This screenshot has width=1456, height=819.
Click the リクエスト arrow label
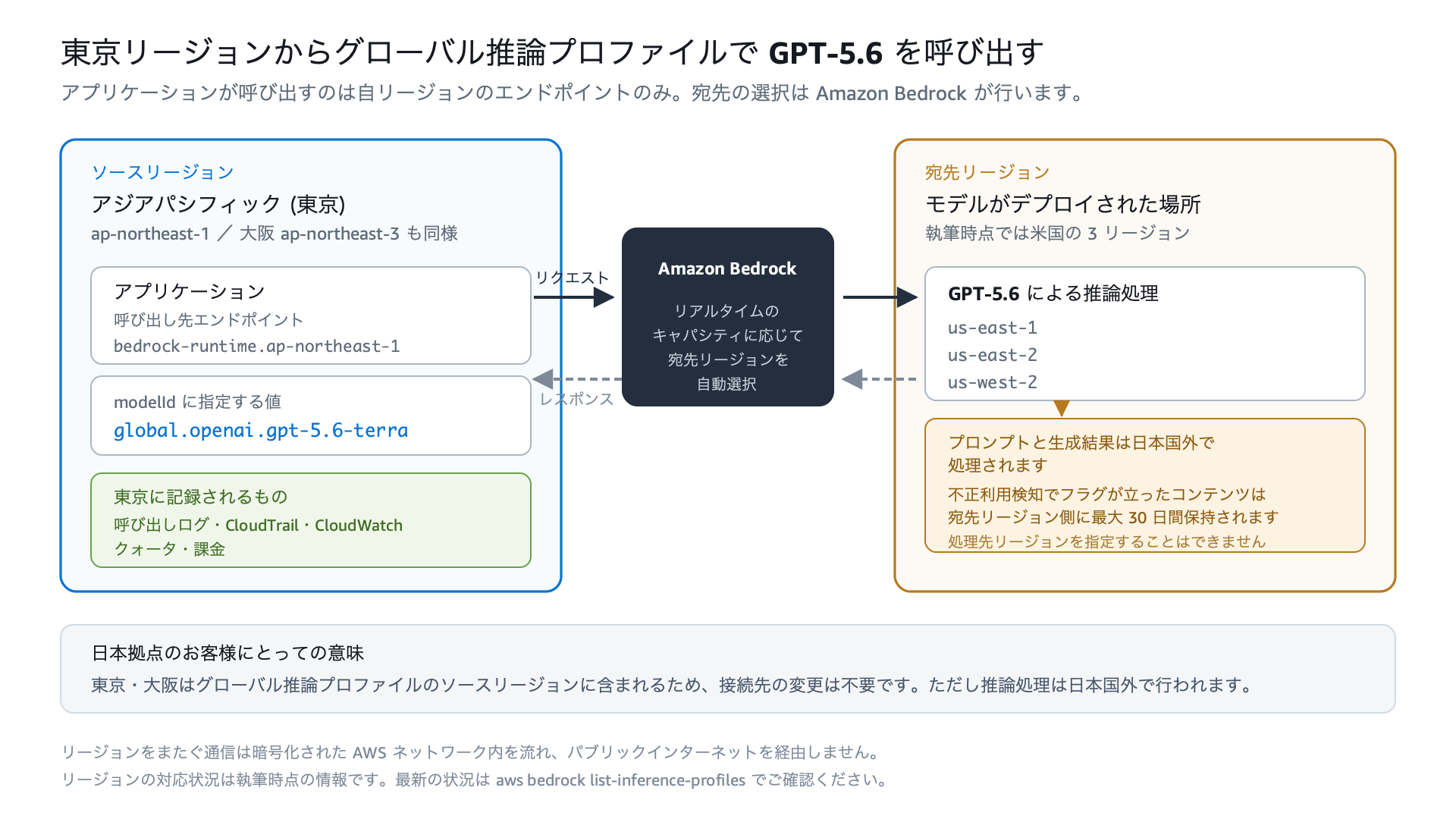coord(572,278)
